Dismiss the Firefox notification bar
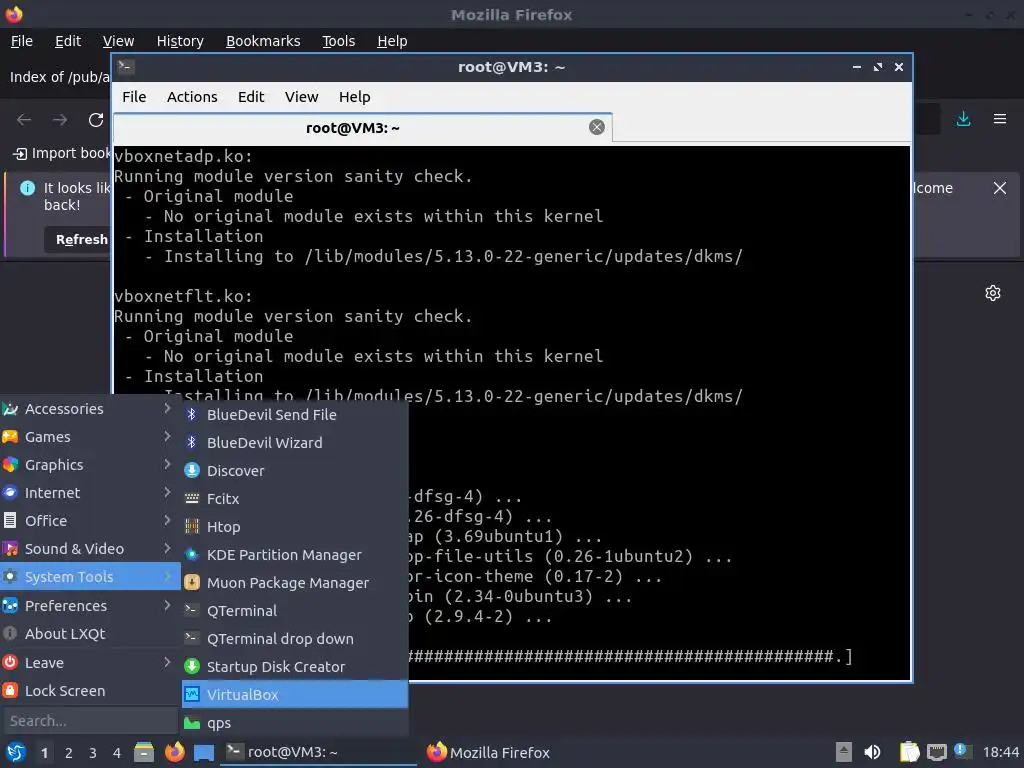The height and width of the screenshot is (768, 1024). 1000,188
